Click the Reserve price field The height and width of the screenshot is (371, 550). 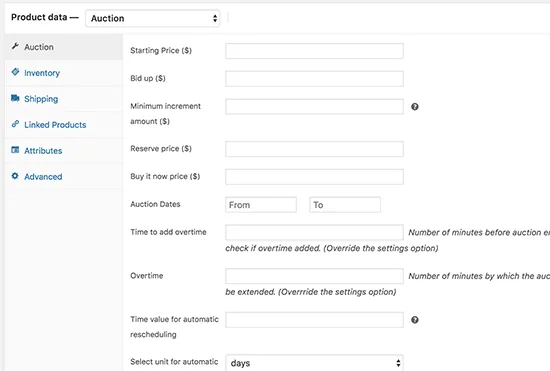tap(314, 149)
